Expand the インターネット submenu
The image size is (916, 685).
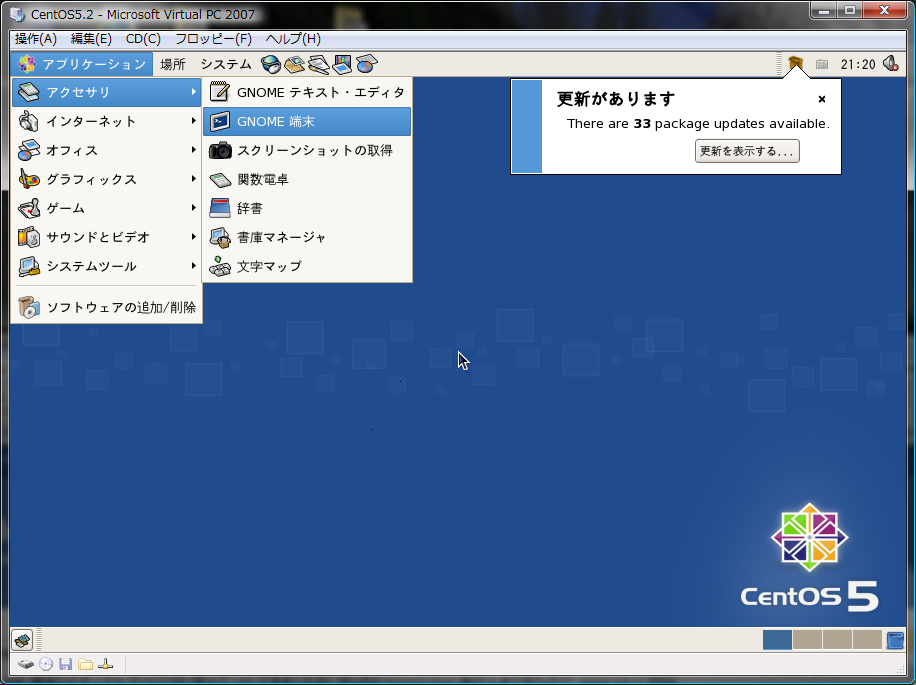point(106,121)
